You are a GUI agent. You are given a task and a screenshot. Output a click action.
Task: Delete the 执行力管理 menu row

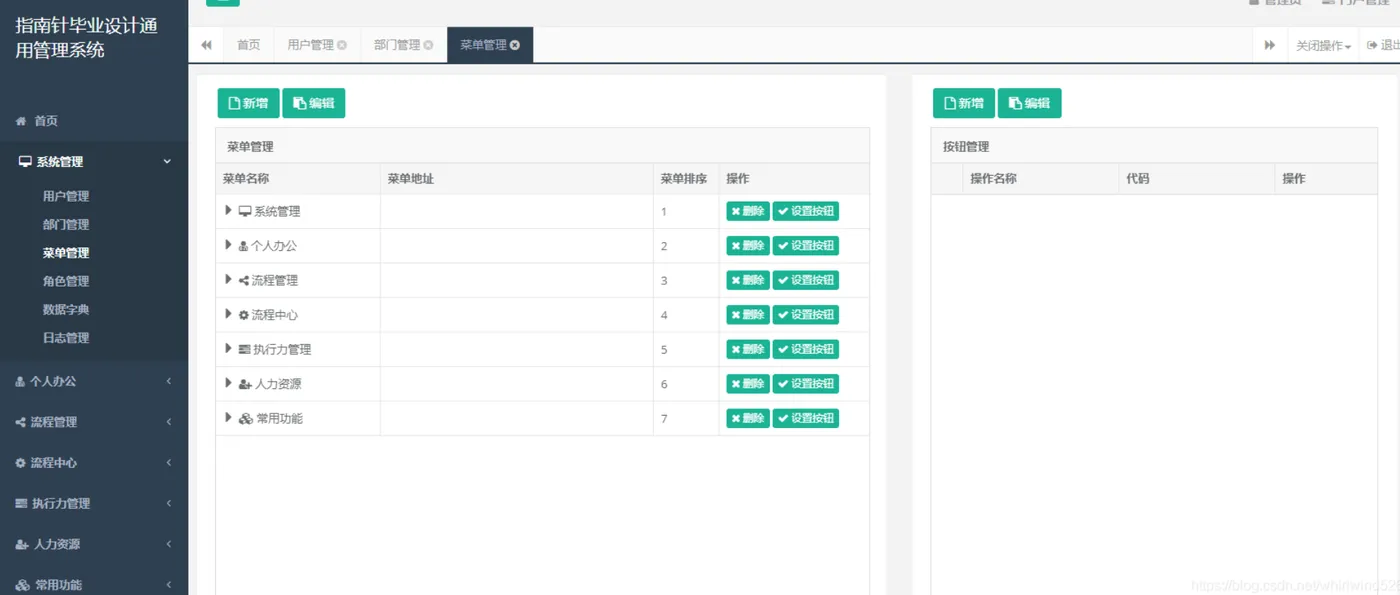coord(748,349)
